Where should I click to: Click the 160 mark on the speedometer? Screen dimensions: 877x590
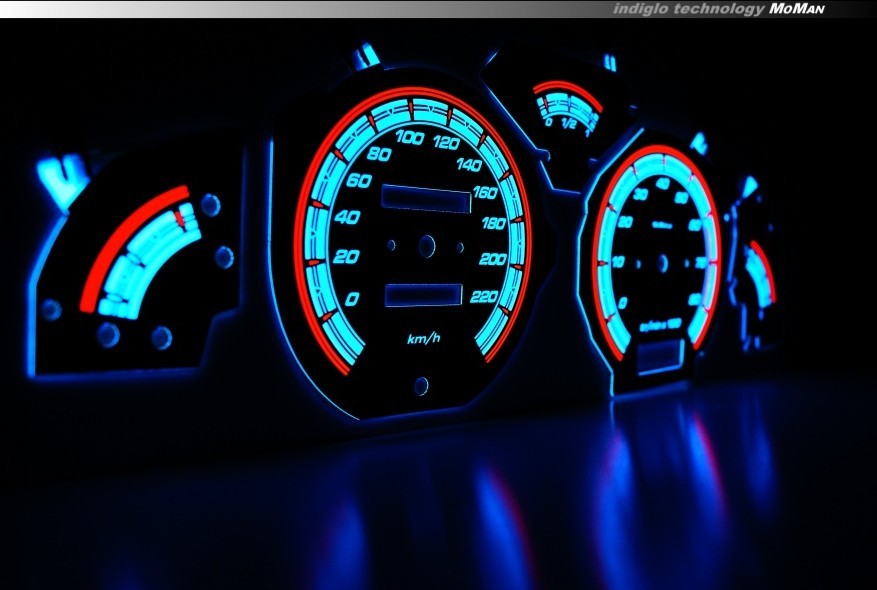coord(485,192)
